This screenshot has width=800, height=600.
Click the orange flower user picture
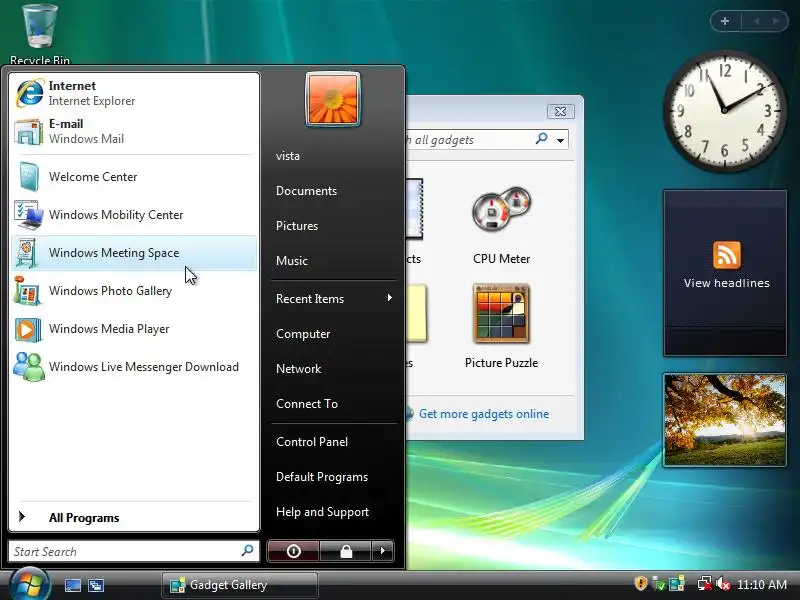tap(333, 99)
